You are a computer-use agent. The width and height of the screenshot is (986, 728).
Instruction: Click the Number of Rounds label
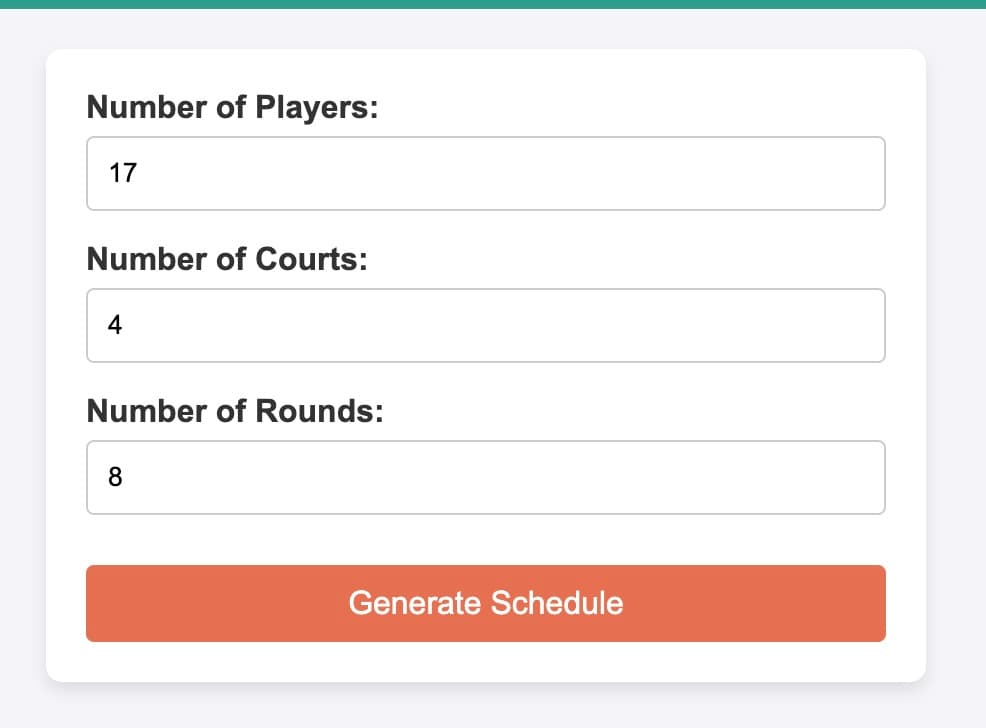click(234, 411)
